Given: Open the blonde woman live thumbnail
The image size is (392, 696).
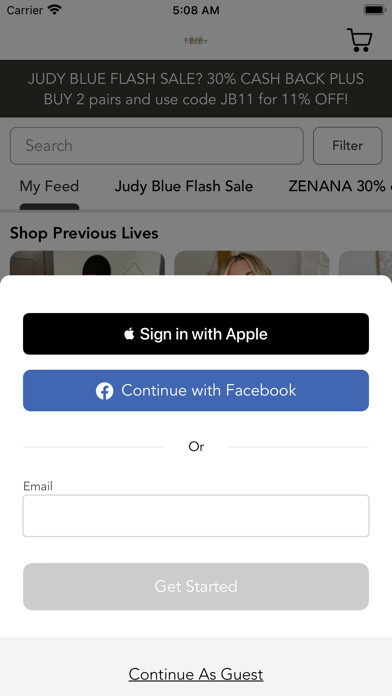Looking at the screenshot, I should tap(252, 263).
